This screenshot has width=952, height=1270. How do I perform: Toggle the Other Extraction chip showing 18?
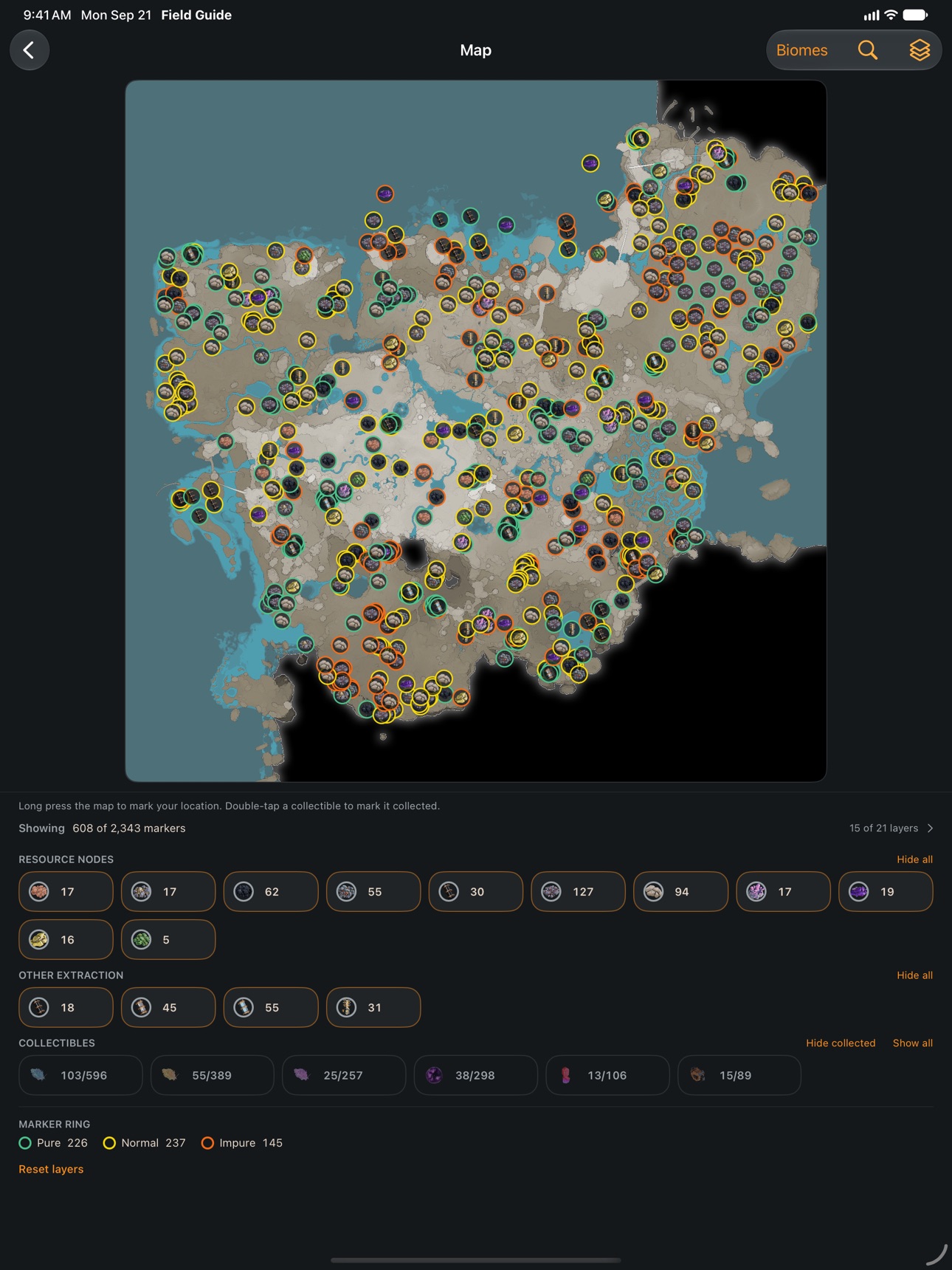pos(66,1008)
